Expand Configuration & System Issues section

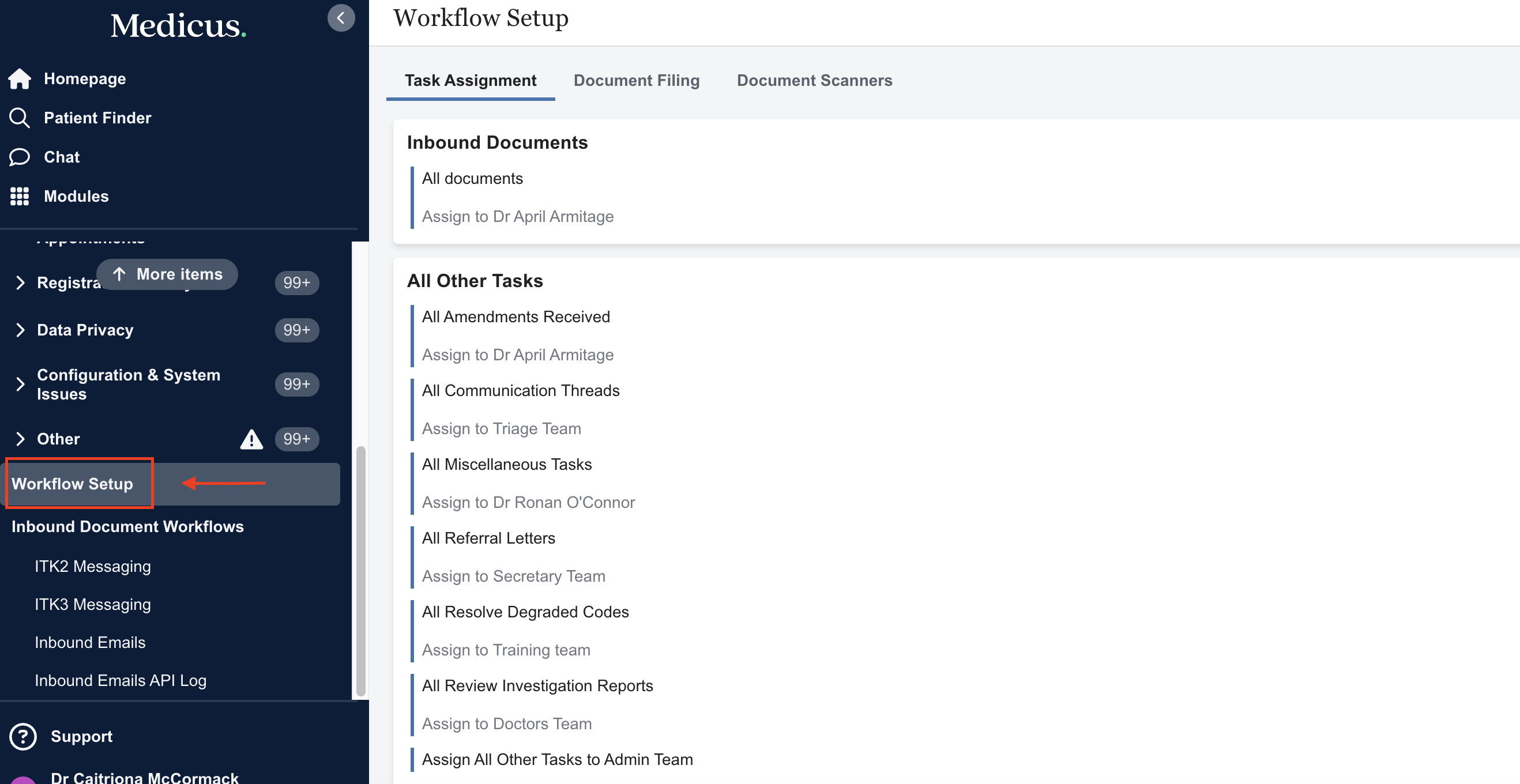click(21, 385)
